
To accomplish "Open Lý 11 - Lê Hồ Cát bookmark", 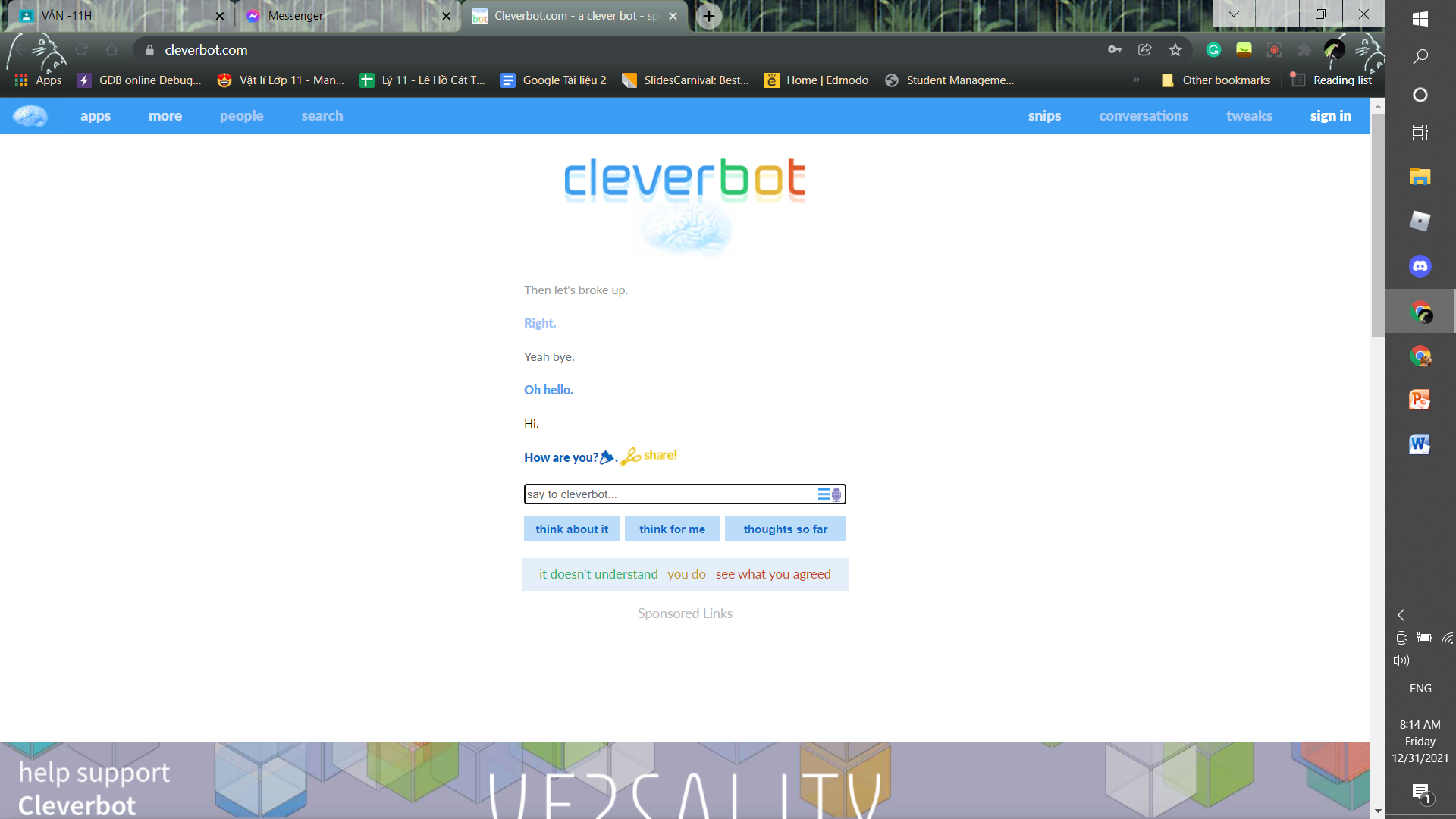I will click(x=422, y=80).
